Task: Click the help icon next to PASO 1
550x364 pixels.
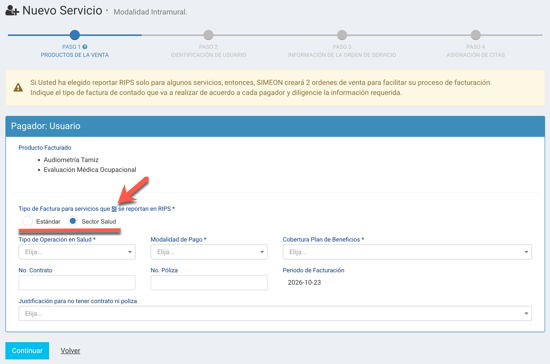Action: [85, 47]
